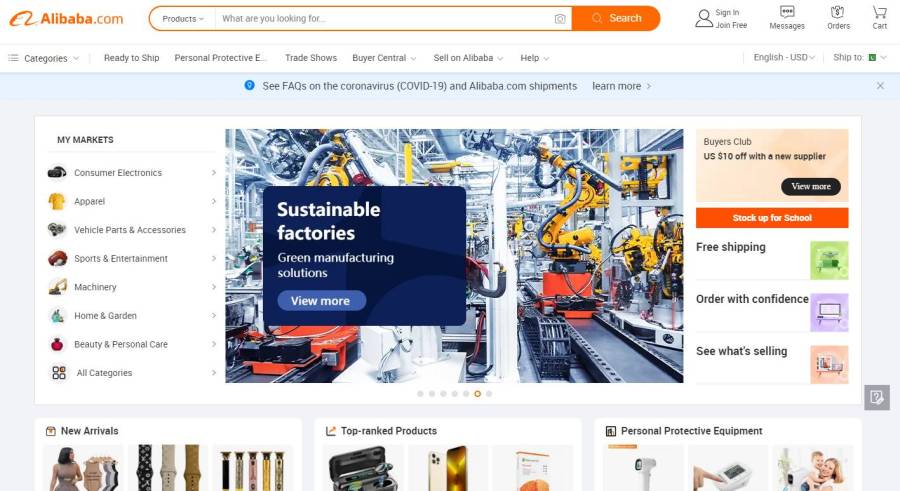Click the Stock up for School button
The width and height of the screenshot is (900, 491).
click(772, 218)
